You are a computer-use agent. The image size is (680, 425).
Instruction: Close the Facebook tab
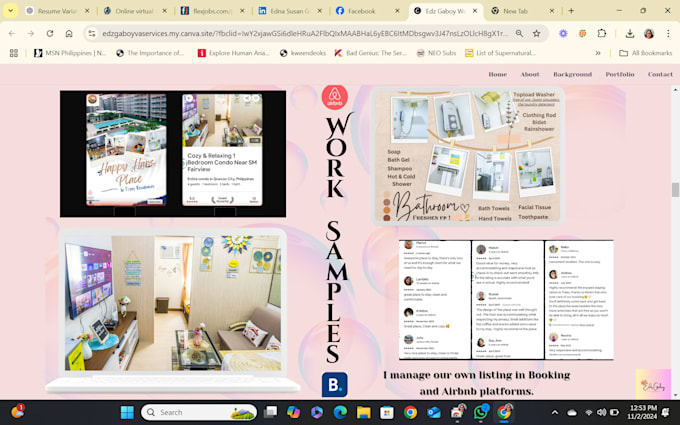point(397,11)
